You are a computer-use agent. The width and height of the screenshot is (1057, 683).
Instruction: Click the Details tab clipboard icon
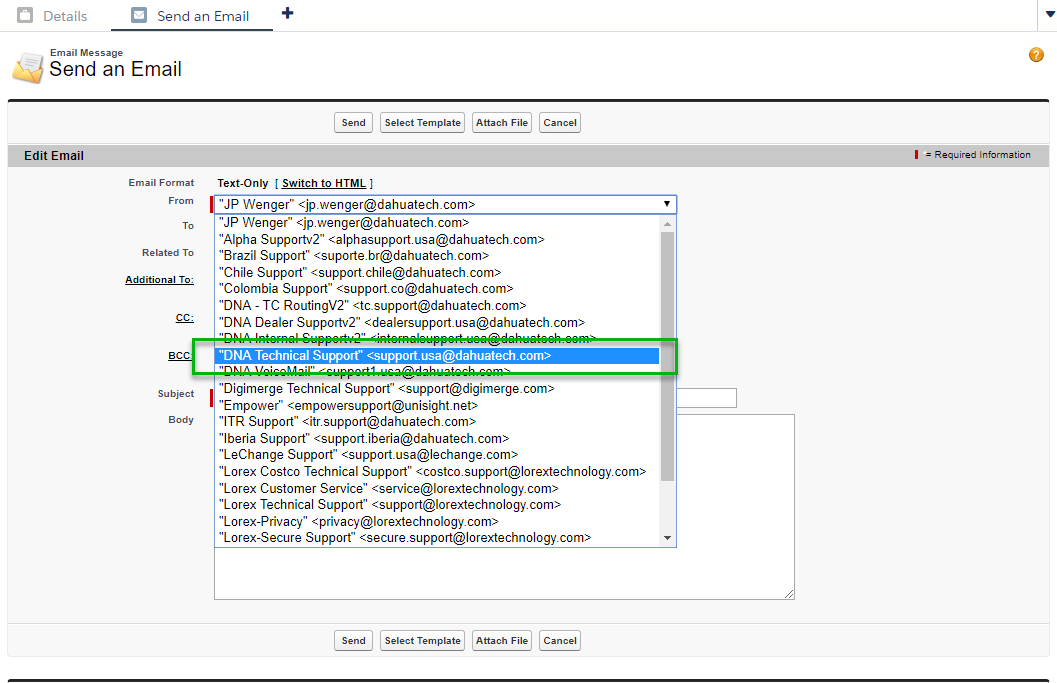[25, 15]
